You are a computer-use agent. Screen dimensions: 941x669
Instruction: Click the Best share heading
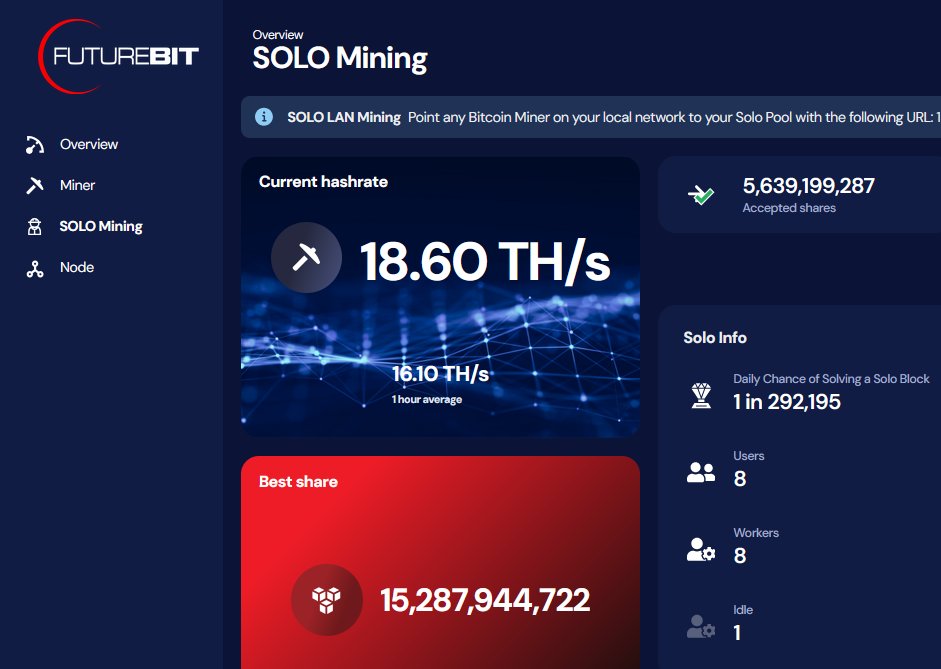click(298, 482)
